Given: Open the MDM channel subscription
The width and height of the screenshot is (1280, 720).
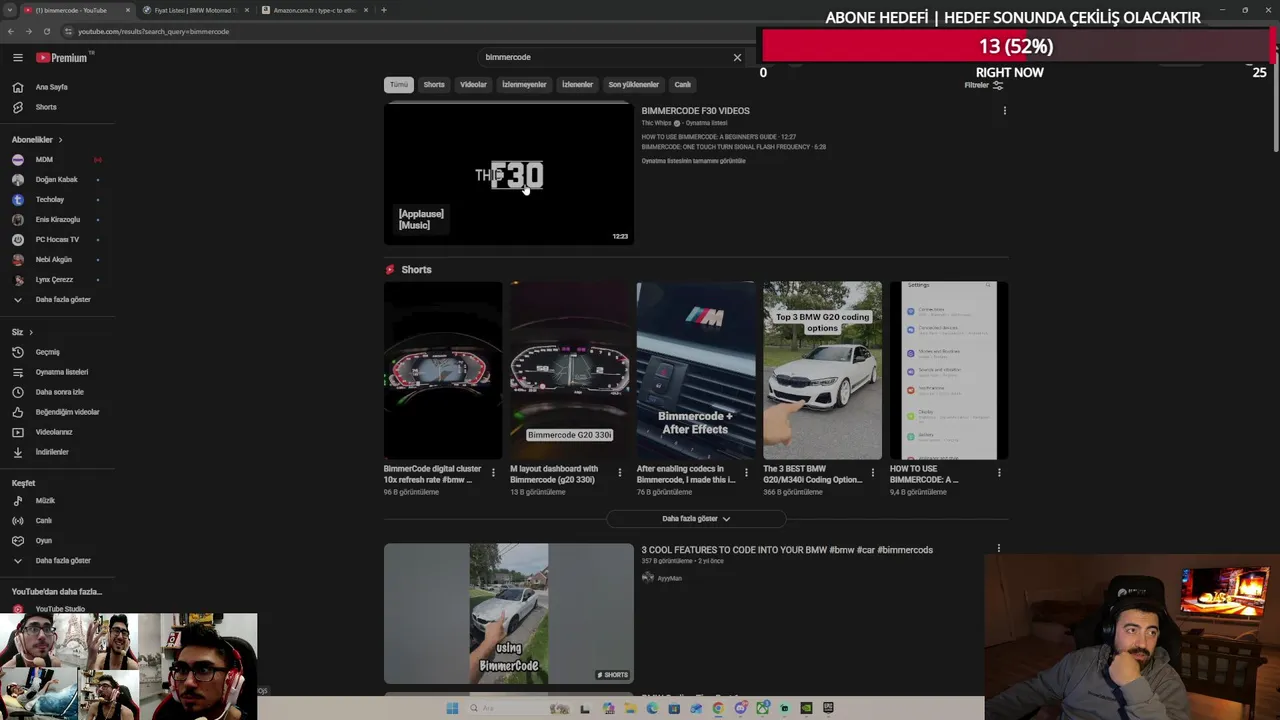Looking at the screenshot, I should [44, 159].
